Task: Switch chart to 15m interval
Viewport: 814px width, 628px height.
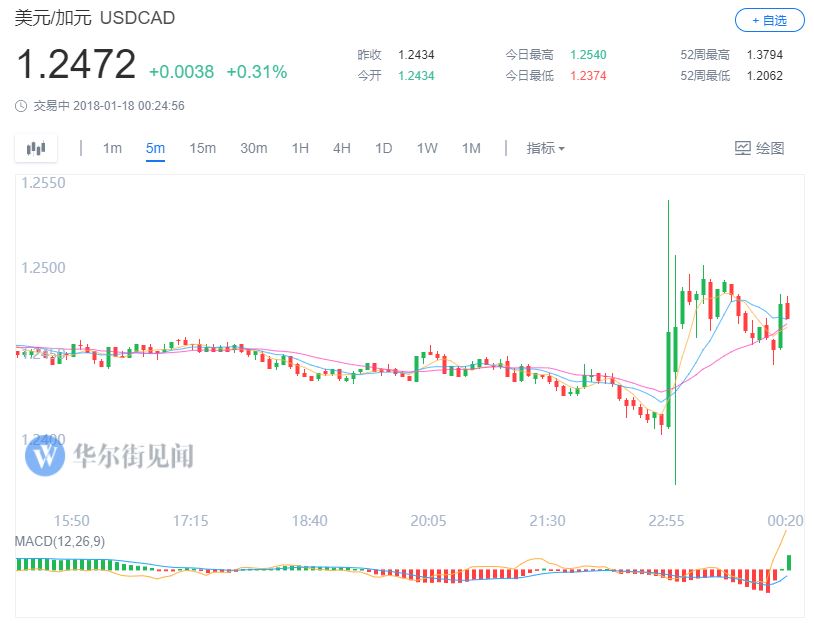Action: 202,149
